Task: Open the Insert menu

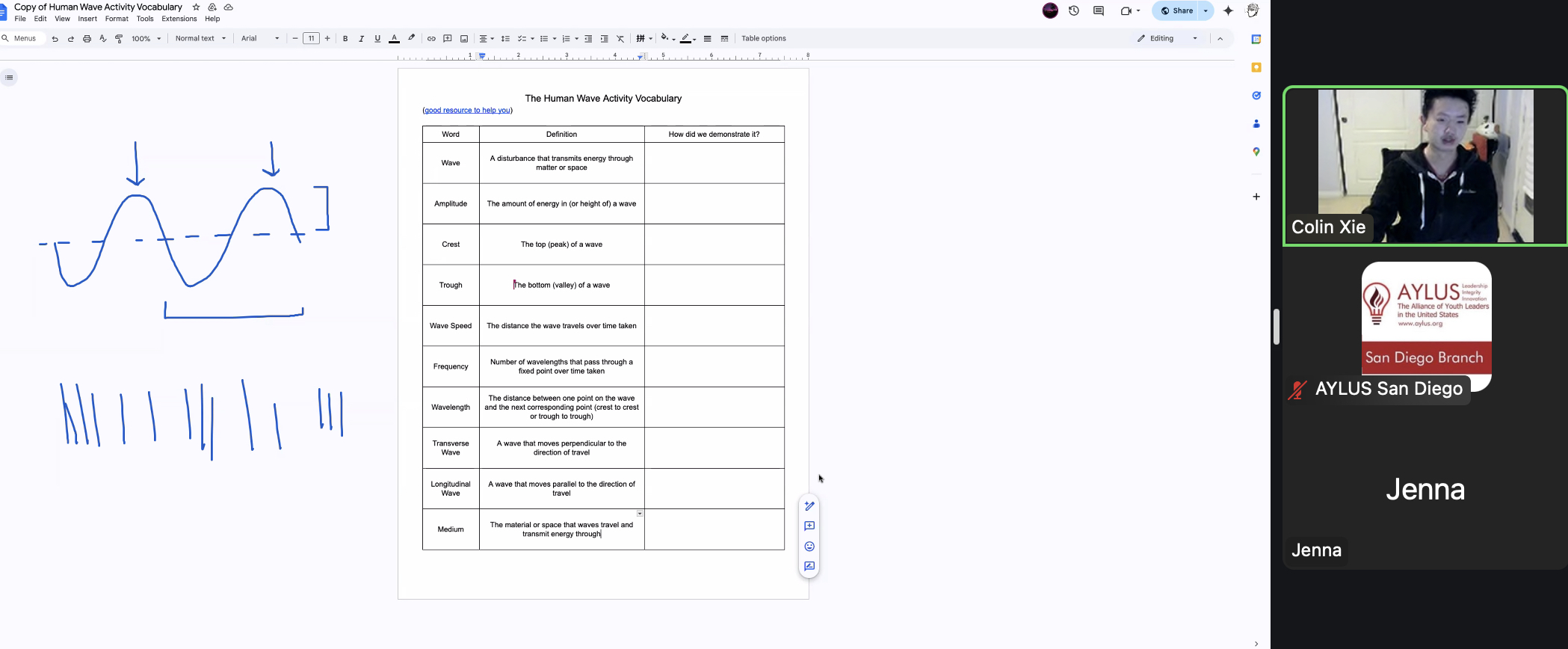Action: pyautogui.click(x=87, y=19)
